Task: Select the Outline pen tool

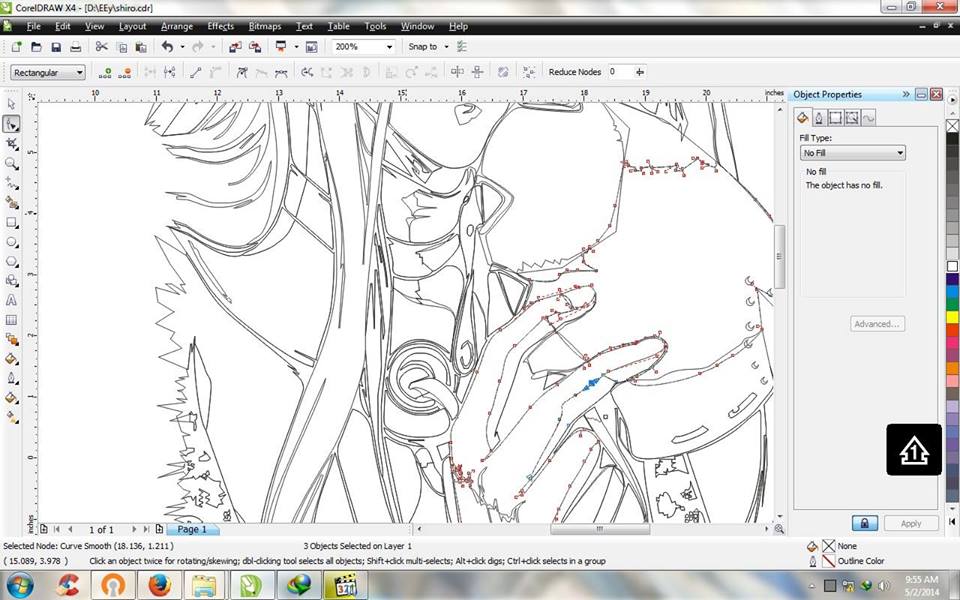Action: pos(11,378)
